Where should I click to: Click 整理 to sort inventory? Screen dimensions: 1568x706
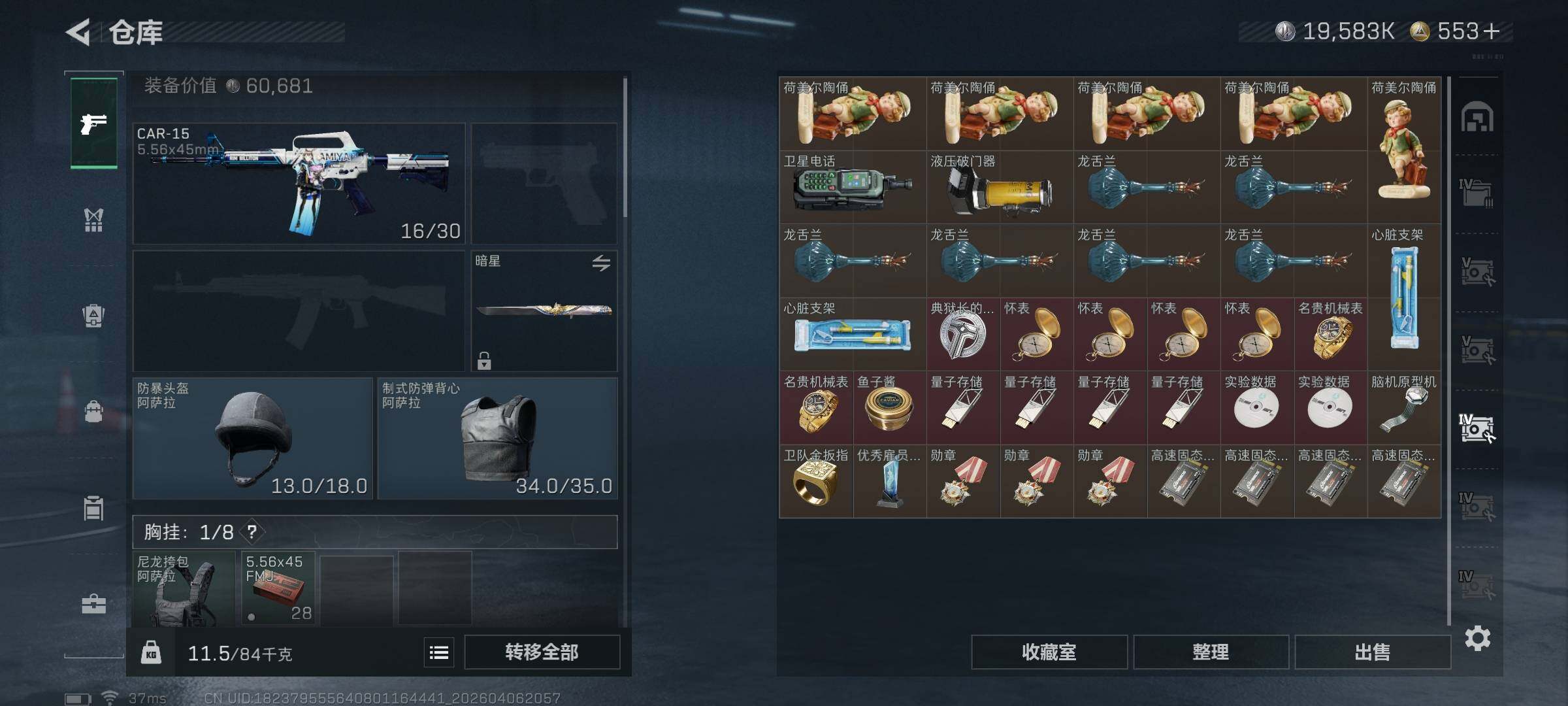(x=1211, y=652)
